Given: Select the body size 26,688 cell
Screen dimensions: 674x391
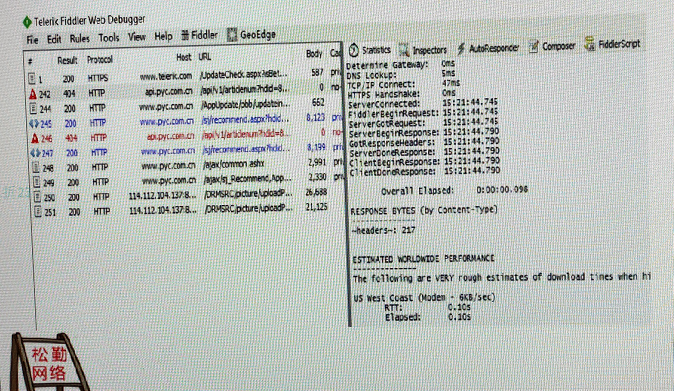Looking at the screenshot, I should (316, 192).
